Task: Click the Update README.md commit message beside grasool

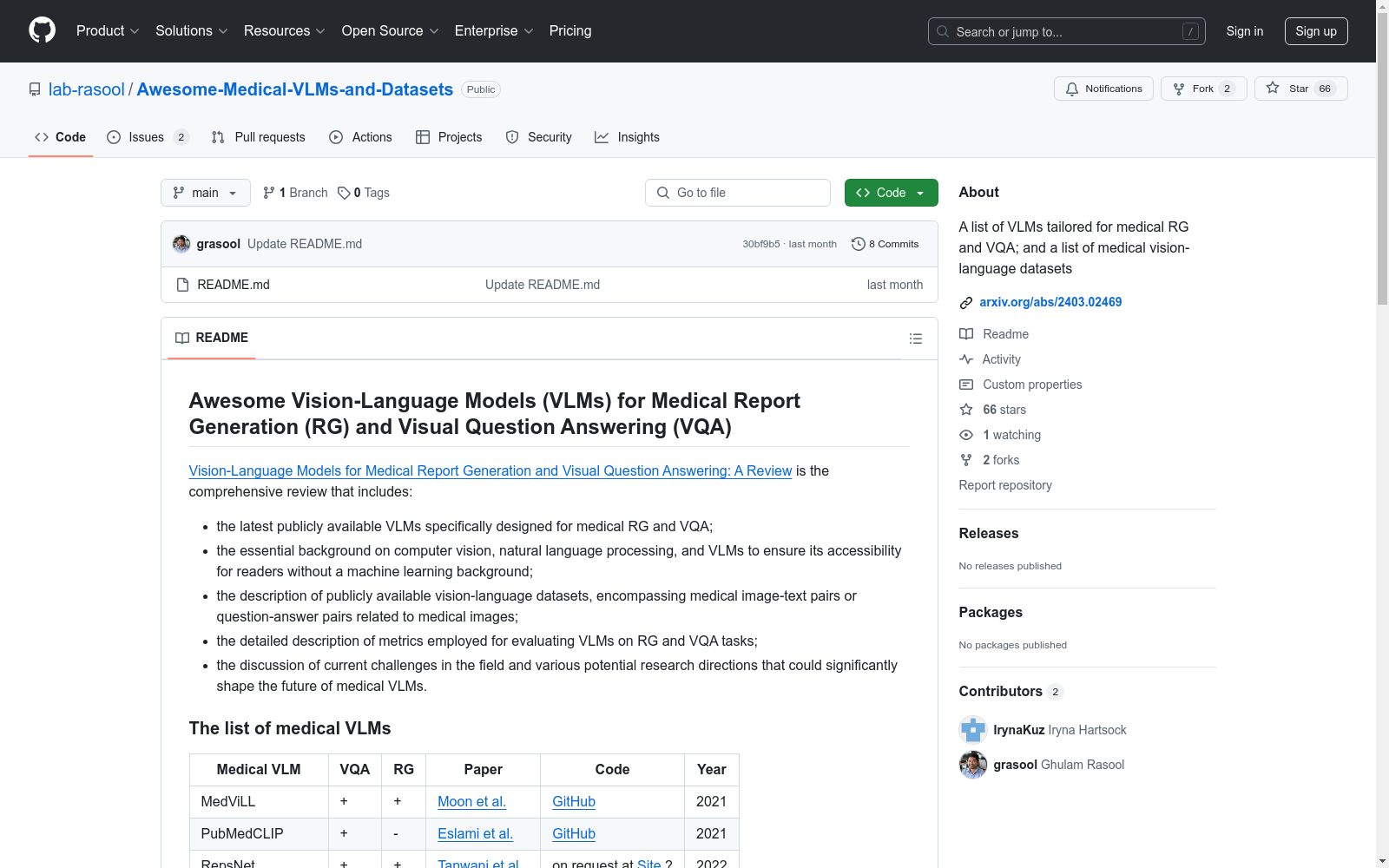Action: [305, 244]
